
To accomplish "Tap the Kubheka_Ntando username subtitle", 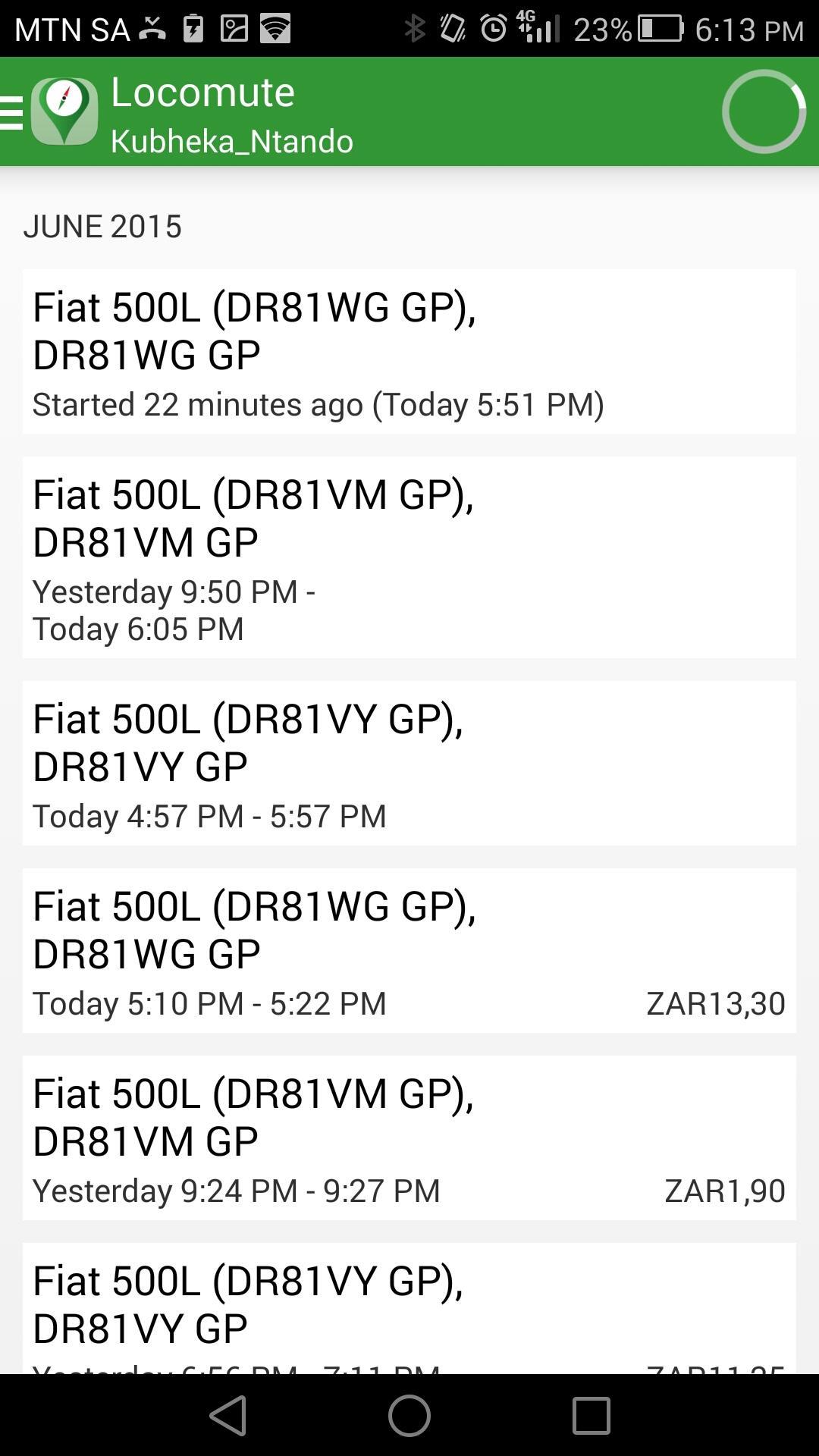I will pos(232,142).
